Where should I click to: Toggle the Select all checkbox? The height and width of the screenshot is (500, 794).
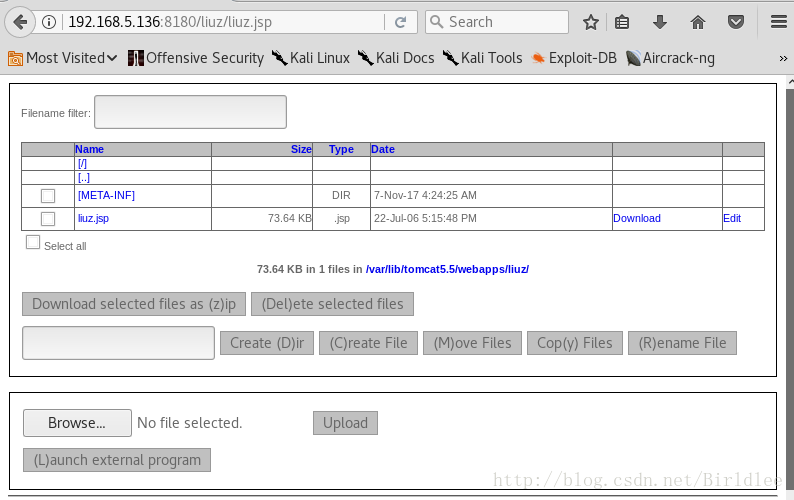click(x=33, y=242)
